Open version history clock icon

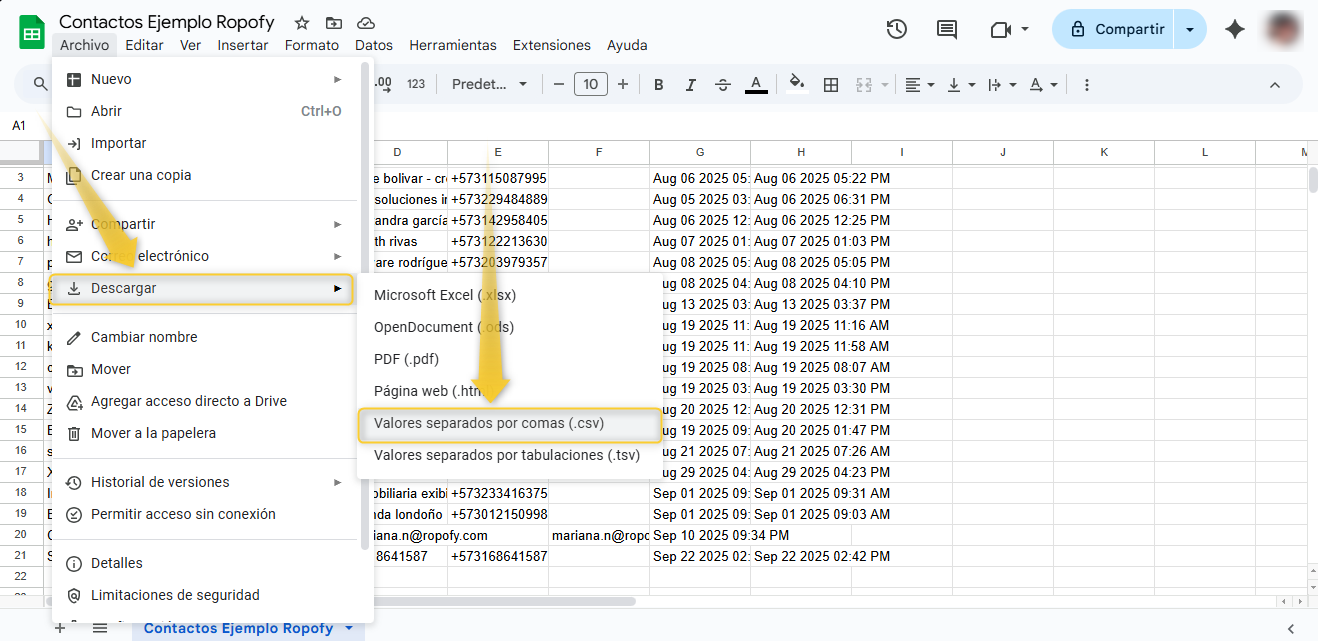tap(896, 29)
